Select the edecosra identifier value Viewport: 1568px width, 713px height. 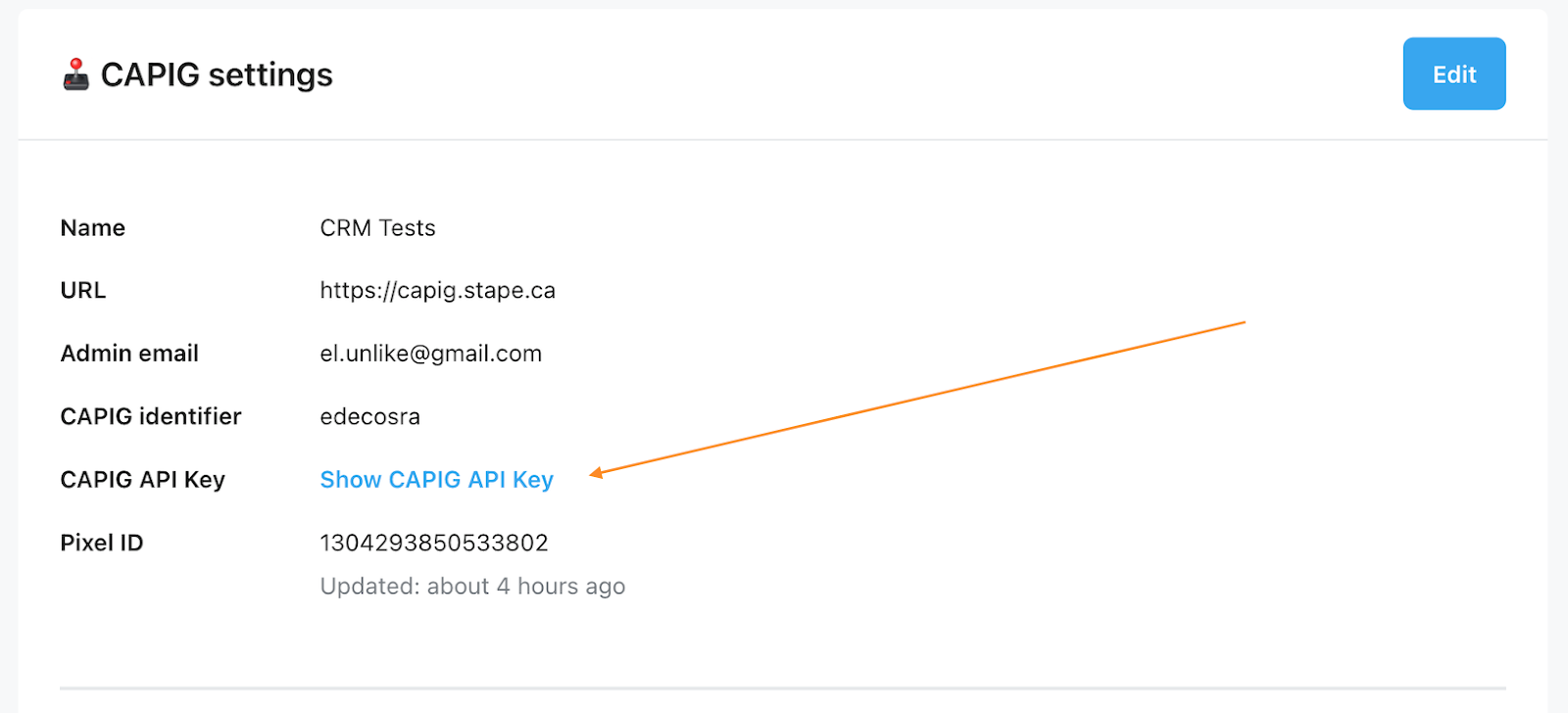[x=370, y=416]
